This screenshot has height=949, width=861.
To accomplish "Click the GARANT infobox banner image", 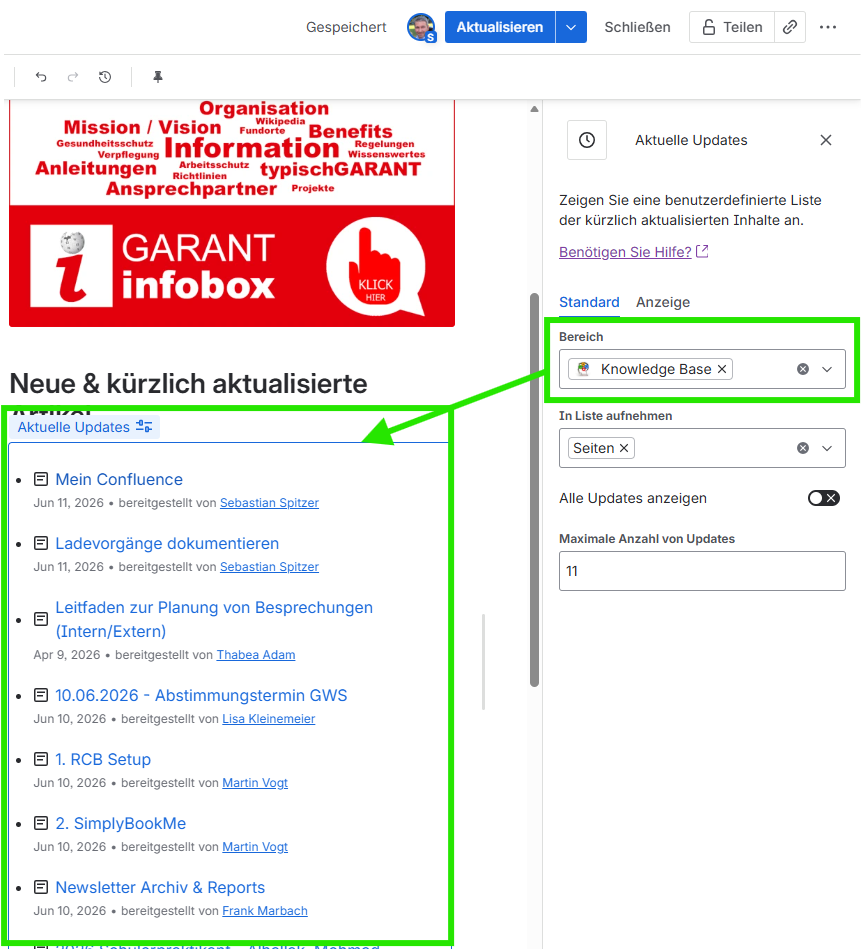I will (232, 214).
